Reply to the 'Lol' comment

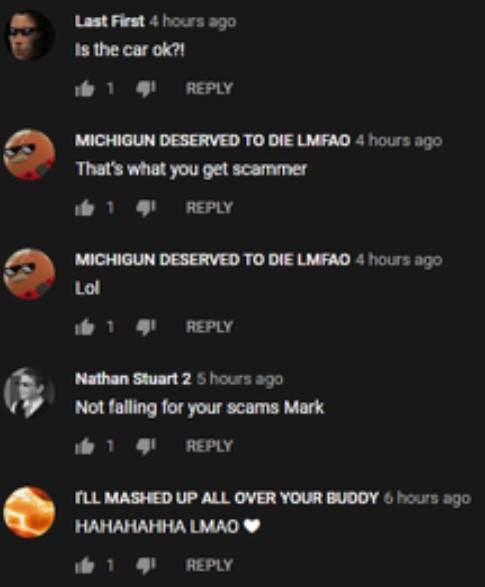(209, 327)
